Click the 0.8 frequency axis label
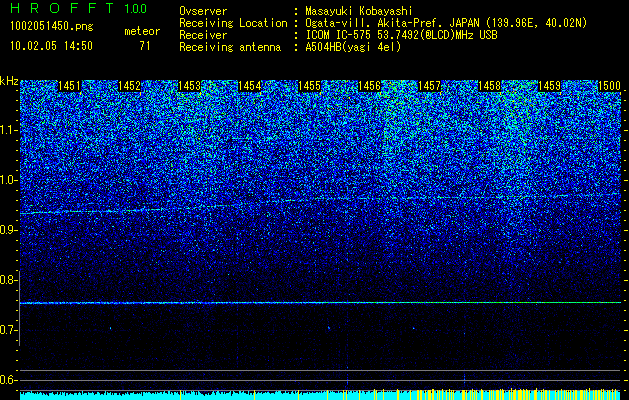 click(8, 280)
